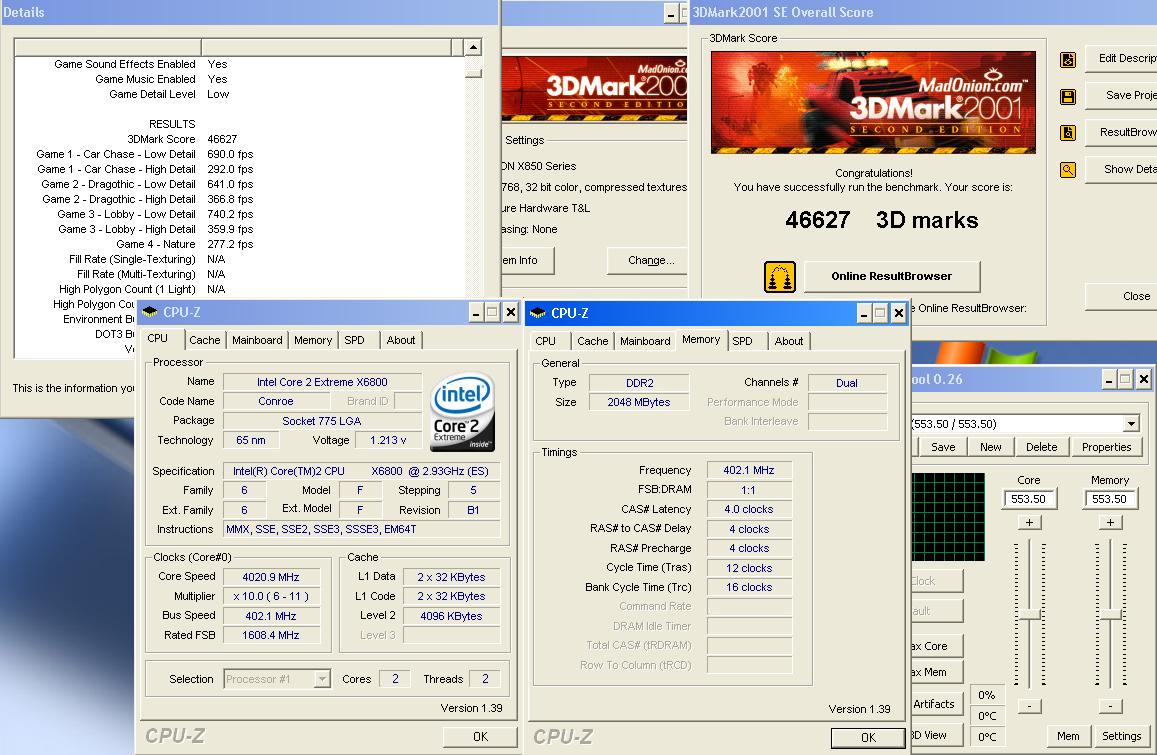Screen dimensions: 1157x755
Task: Decrease Core clock with minus button
Action: coord(1029,706)
